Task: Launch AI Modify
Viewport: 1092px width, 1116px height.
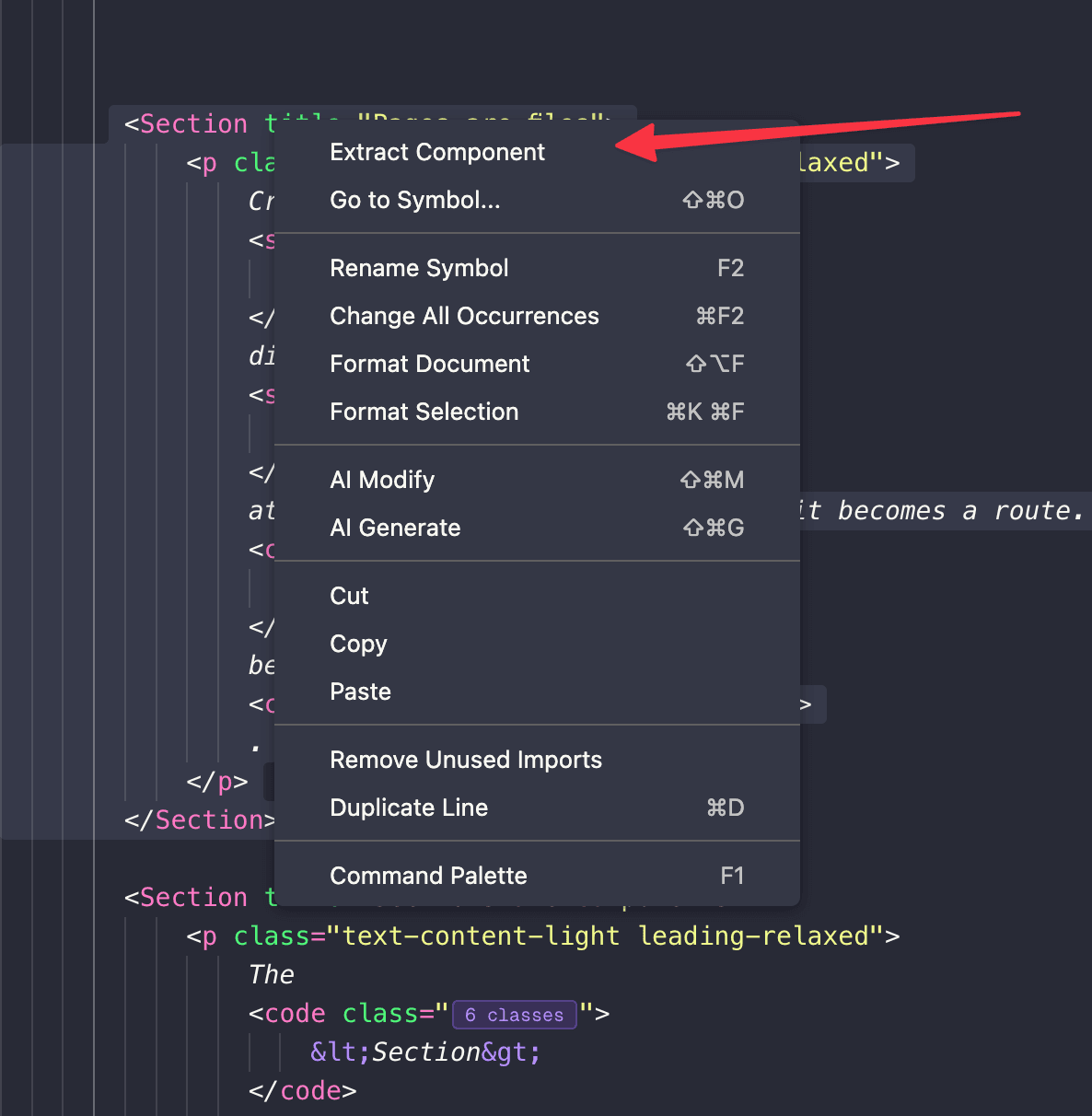Action: tap(381, 480)
